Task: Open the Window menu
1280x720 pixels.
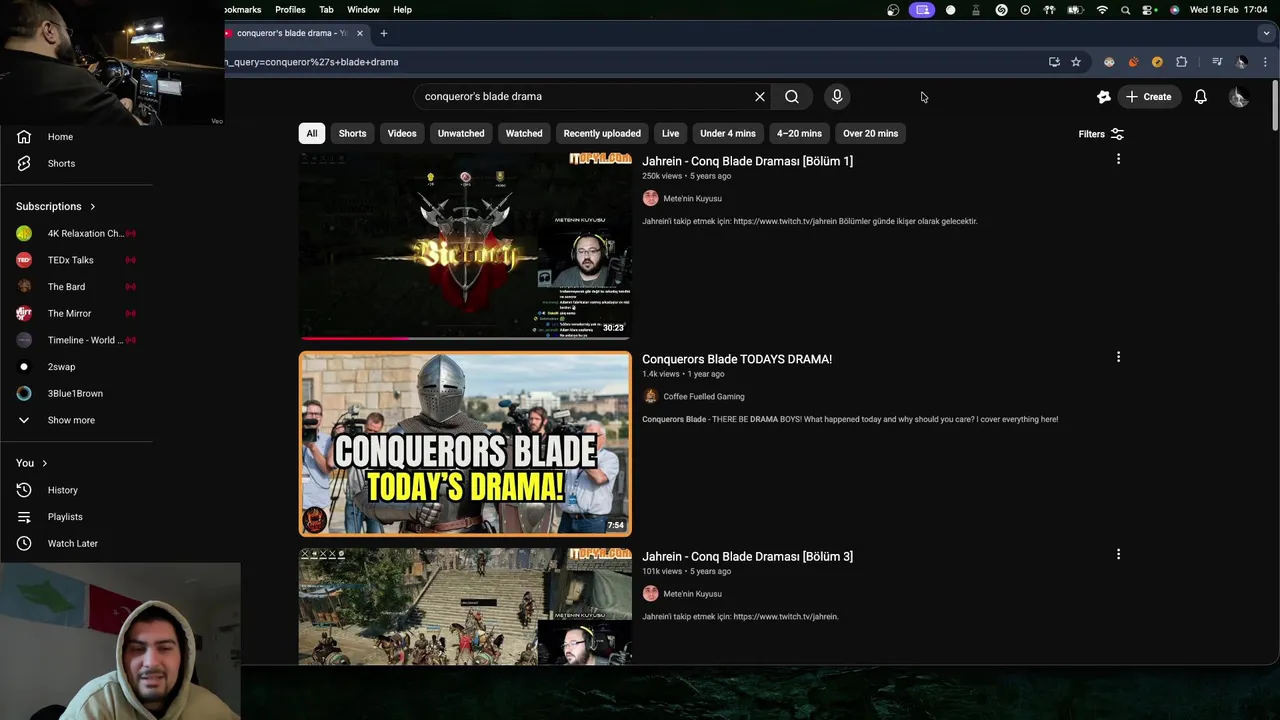Action: (x=363, y=10)
